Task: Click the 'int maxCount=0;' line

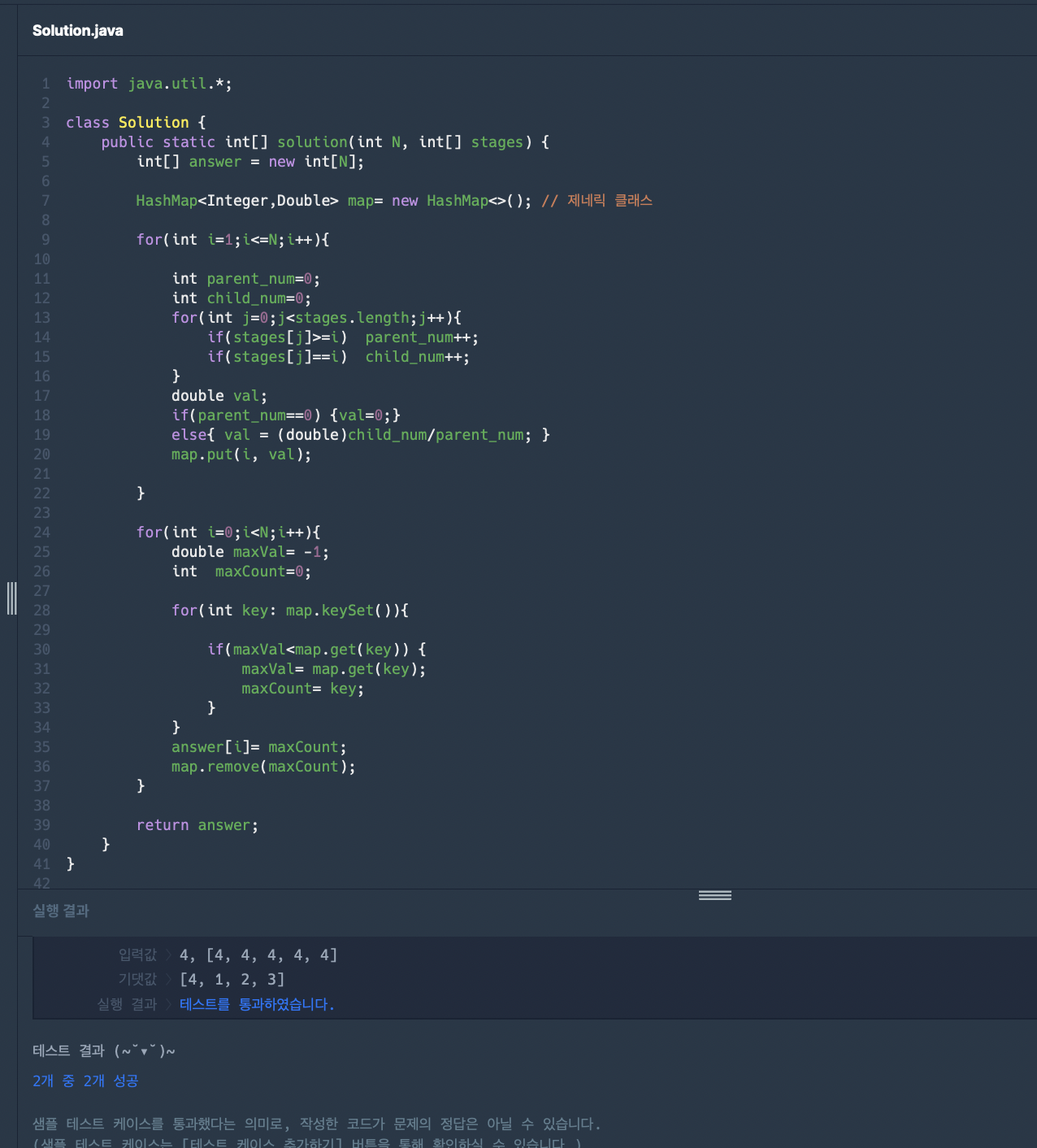Action: tap(241, 572)
